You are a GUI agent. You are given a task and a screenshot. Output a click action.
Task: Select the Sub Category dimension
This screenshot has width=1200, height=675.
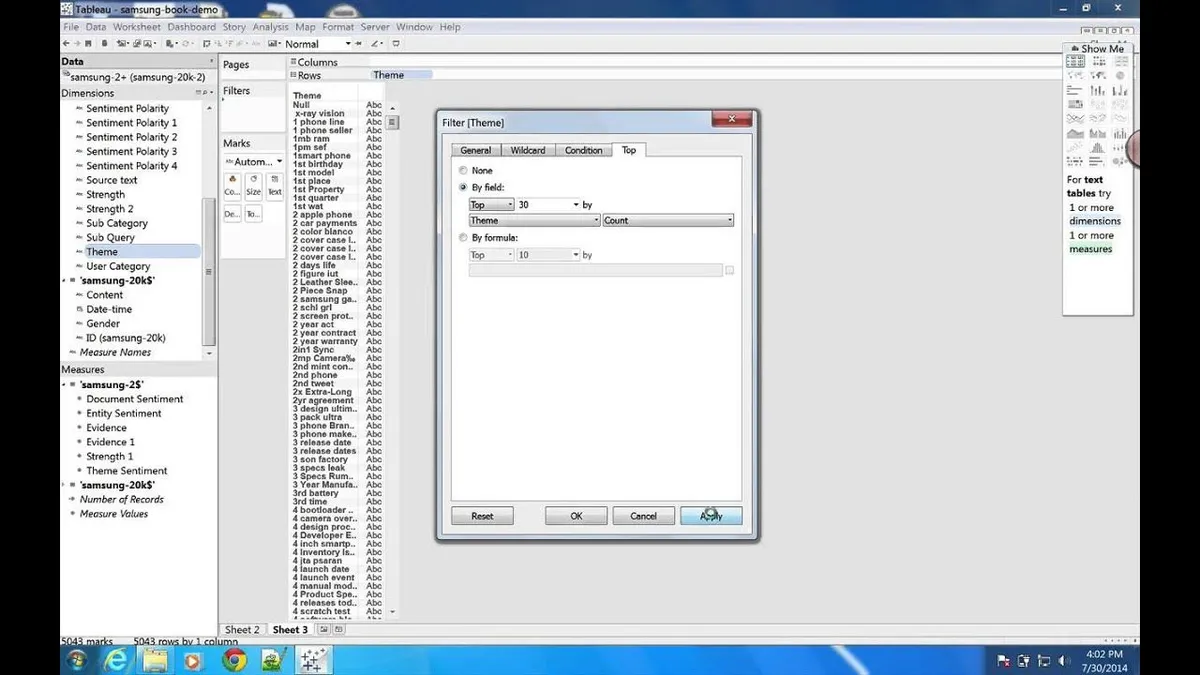click(x=116, y=223)
